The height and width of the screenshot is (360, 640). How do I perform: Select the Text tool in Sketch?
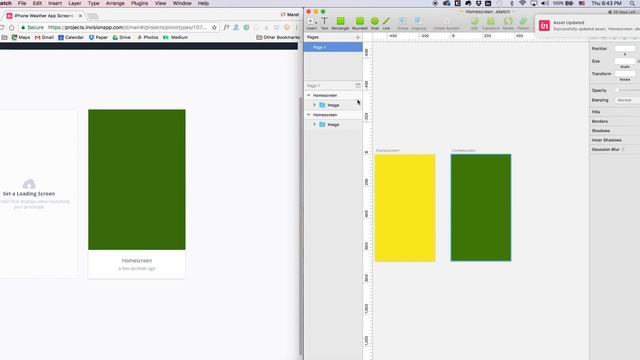point(324,23)
